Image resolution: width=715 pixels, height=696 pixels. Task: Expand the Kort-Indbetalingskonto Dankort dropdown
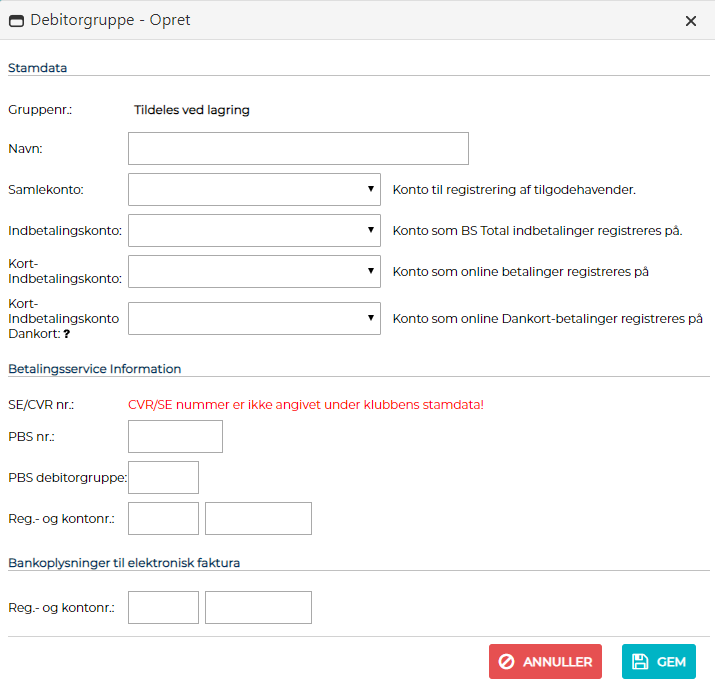point(254,319)
